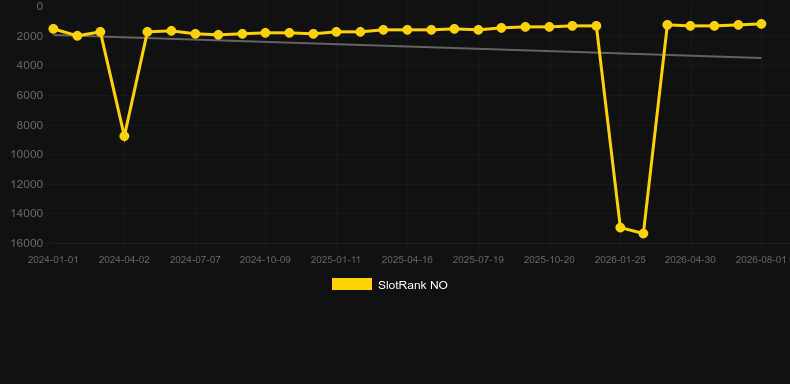The height and width of the screenshot is (384, 790).
Task: Click the 2025-07-19 x-axis label
Action: tap(478, 260)
